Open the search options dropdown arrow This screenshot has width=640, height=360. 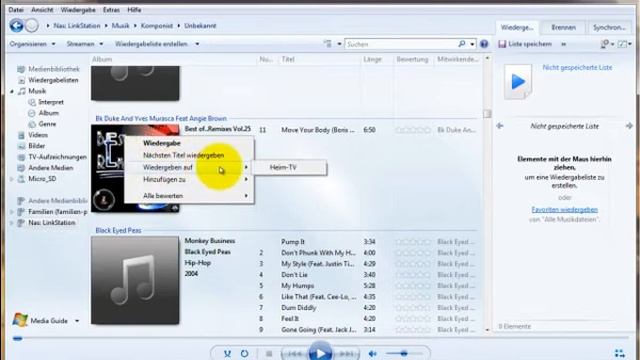[x=472, y=44]
